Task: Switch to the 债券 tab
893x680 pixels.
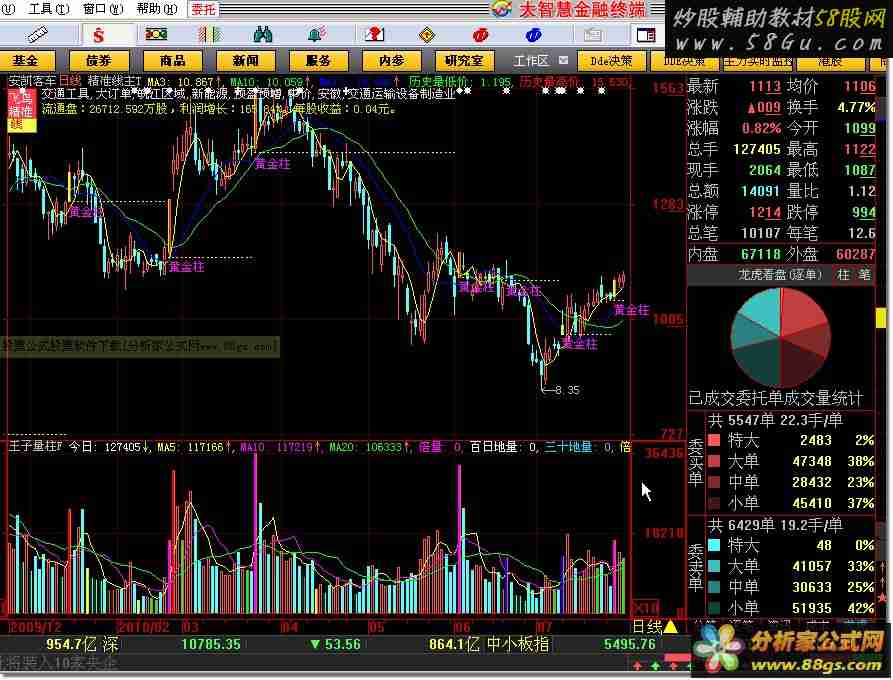Action: 99,60
